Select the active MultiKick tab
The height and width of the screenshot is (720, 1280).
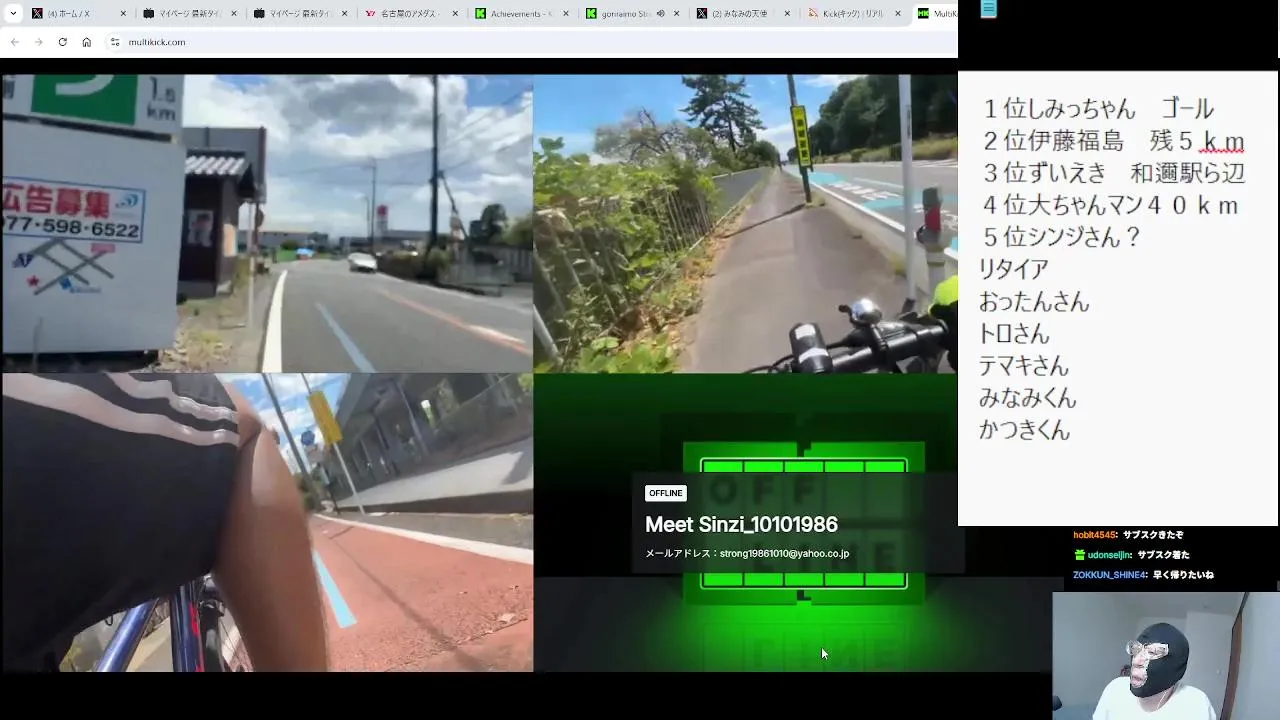[936, 14]
